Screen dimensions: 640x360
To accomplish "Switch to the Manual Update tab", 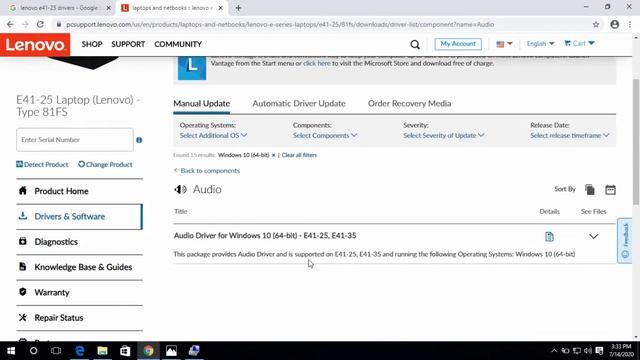I will point(202,104).
